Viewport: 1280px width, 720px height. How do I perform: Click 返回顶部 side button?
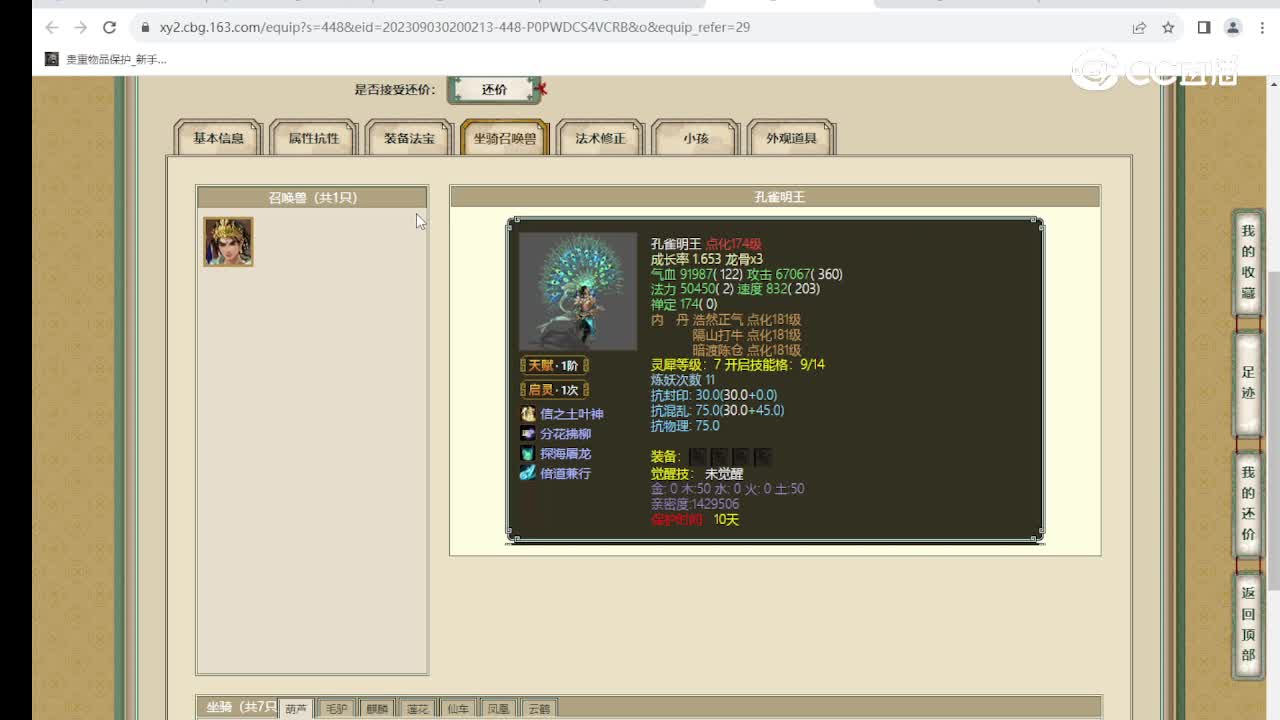tap(1248, 624)
